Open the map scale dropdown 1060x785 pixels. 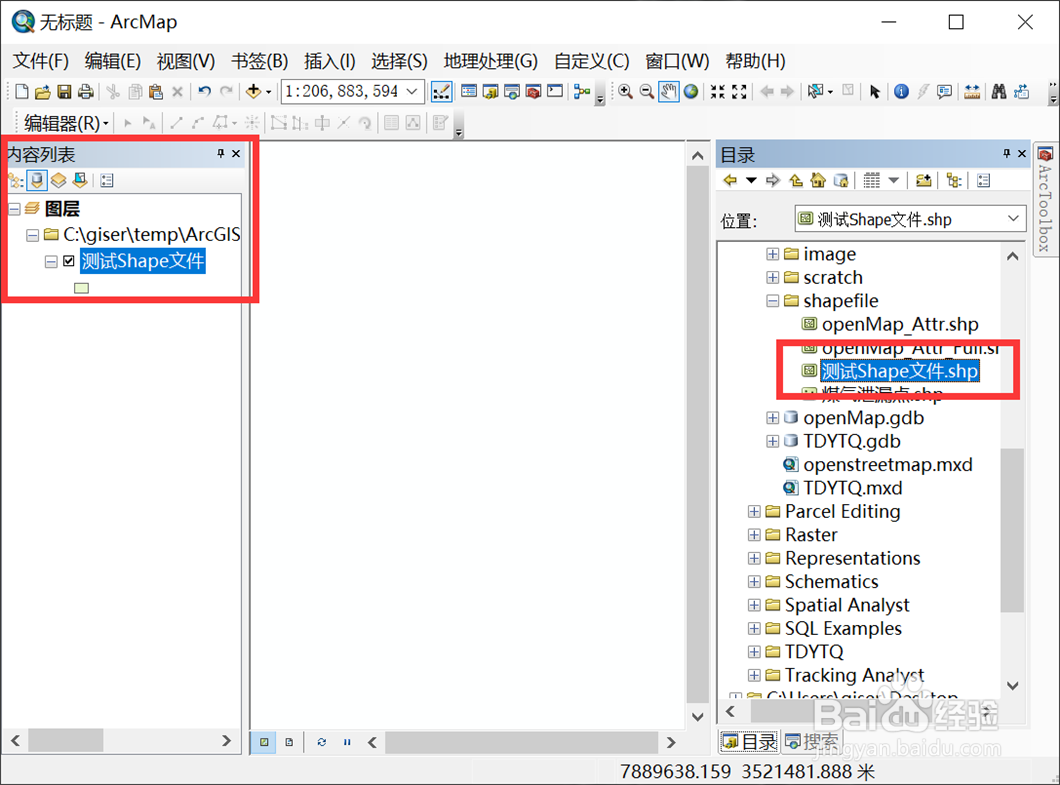[x=412, y=91]
